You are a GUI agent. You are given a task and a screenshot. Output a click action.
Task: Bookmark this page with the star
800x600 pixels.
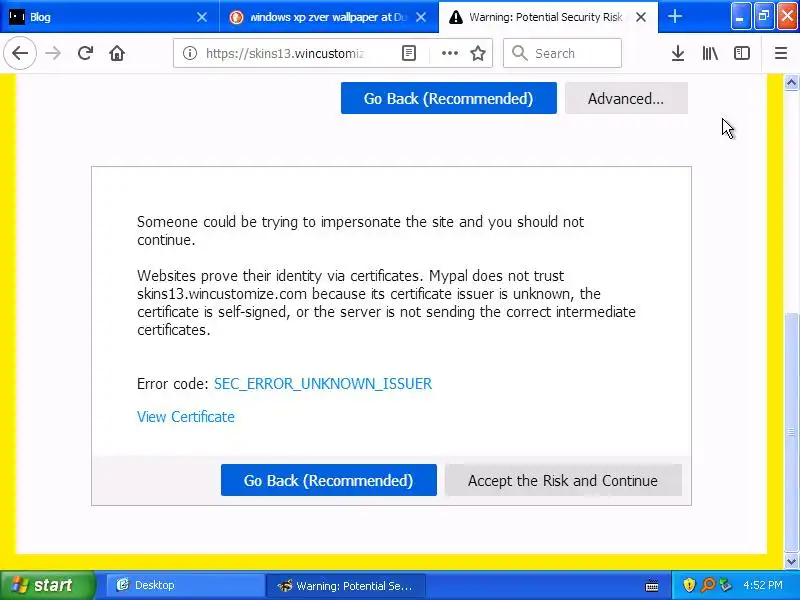(478, 53)
